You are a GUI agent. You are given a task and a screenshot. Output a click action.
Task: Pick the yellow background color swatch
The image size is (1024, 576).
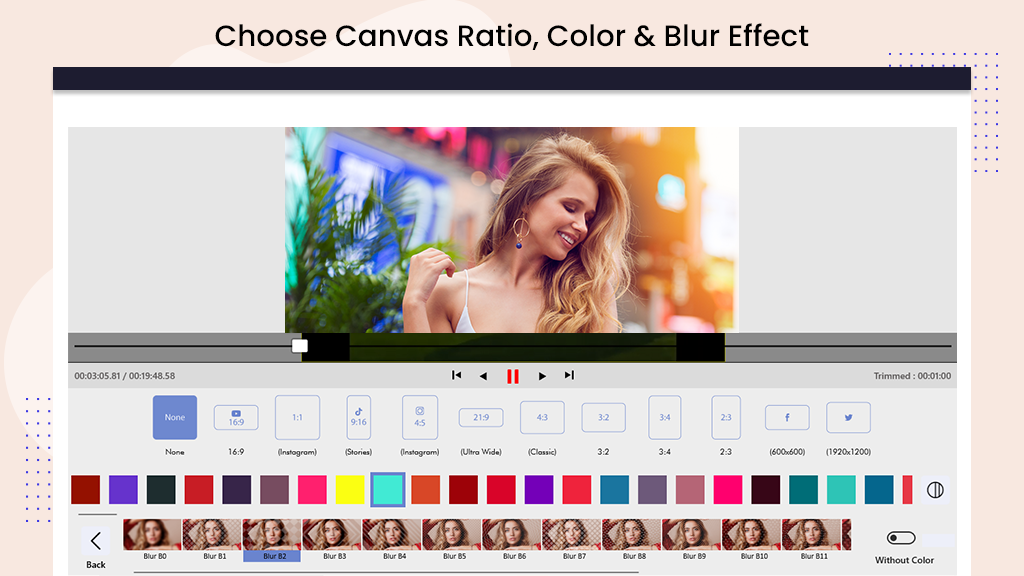pos(350,490)
